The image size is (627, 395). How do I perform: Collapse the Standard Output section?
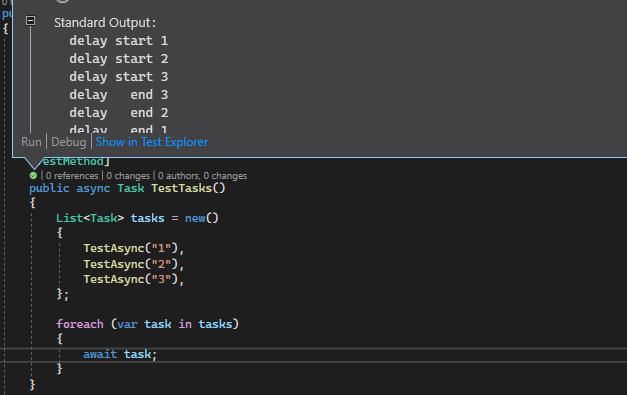(30, 20)
